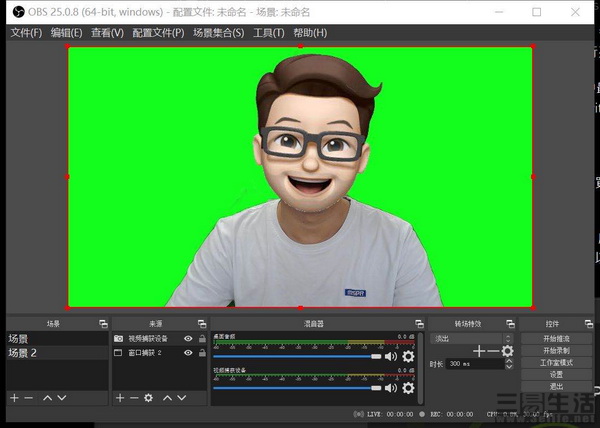Click the OBS logo in the title bar
This screenshot has height=428, width=600.
coord(18,12)
